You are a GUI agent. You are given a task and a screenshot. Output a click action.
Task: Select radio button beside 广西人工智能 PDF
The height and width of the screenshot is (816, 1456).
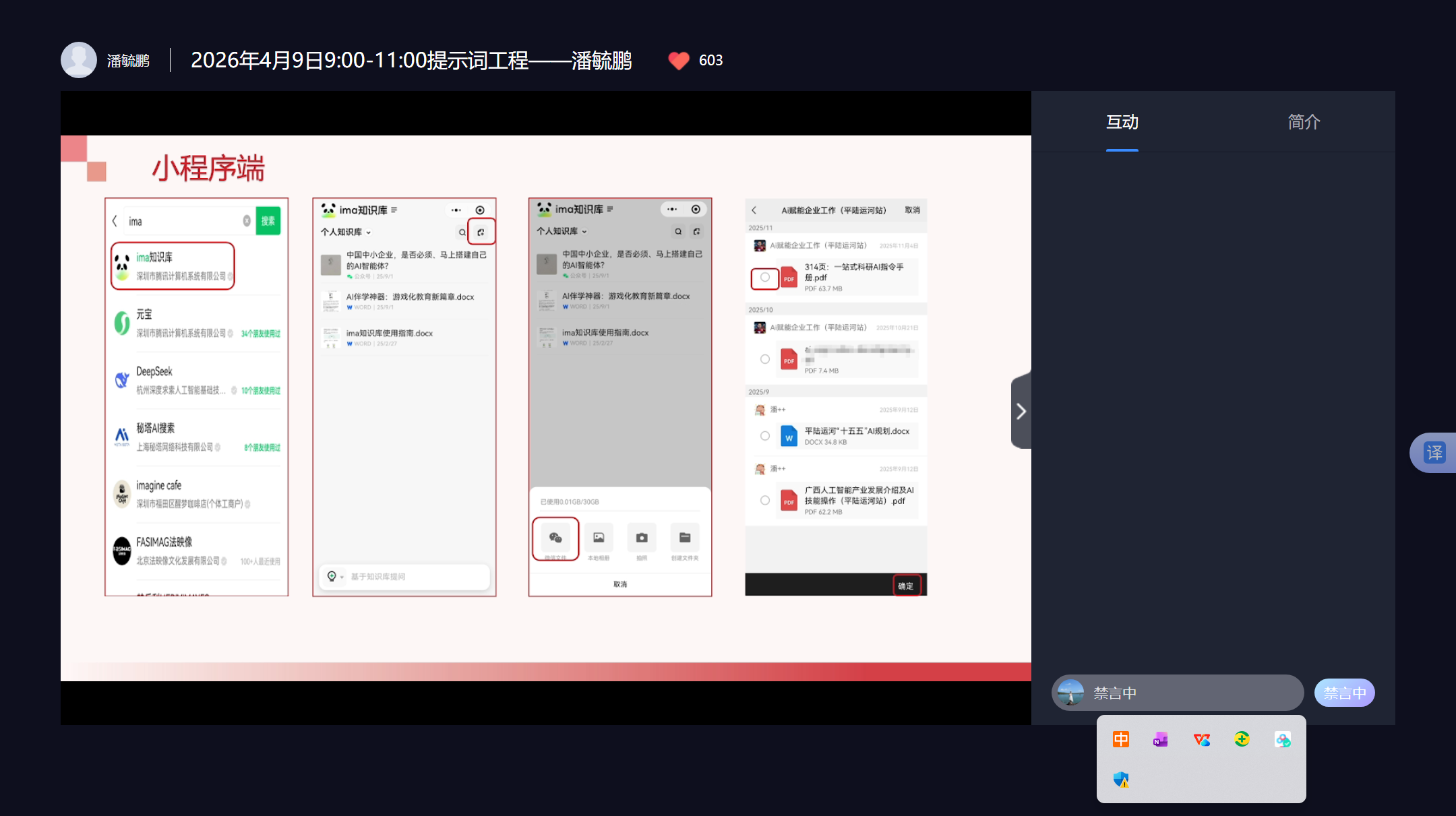pos(764,501)
